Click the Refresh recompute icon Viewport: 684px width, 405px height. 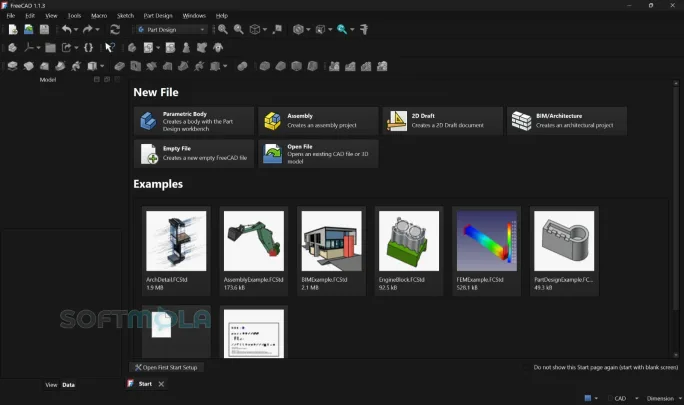point(115,29)
